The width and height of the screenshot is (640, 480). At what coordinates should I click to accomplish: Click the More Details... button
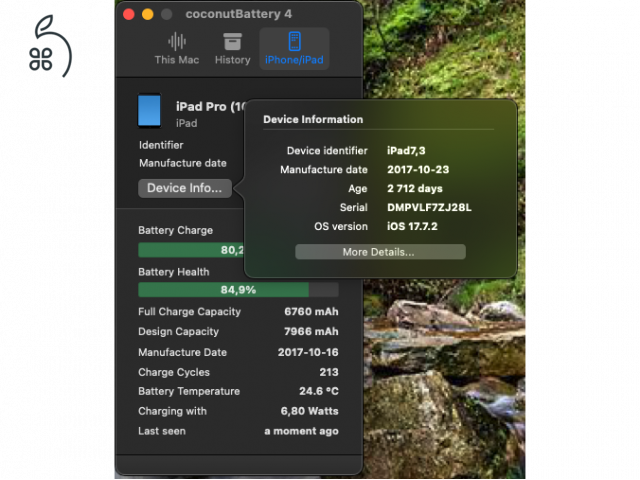(380, 252)
